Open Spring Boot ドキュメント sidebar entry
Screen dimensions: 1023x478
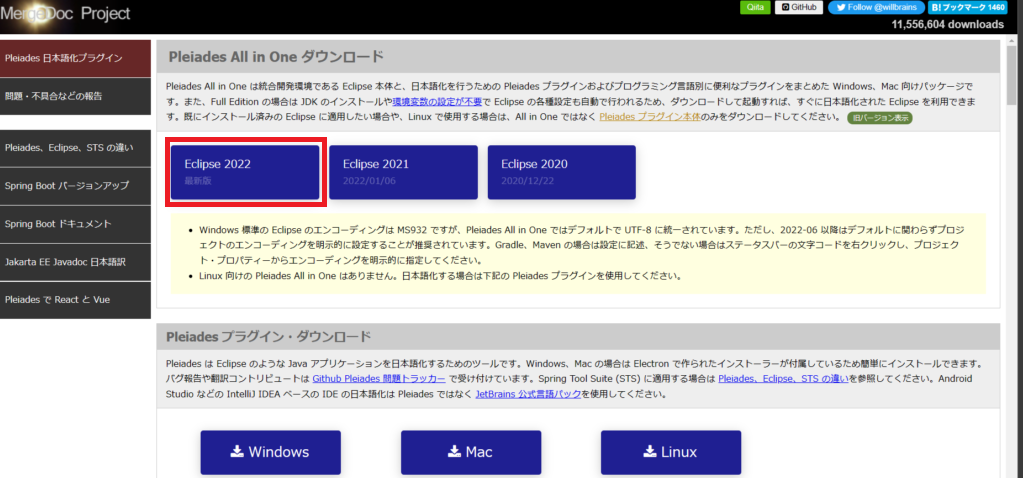click(x=75, y=224)
